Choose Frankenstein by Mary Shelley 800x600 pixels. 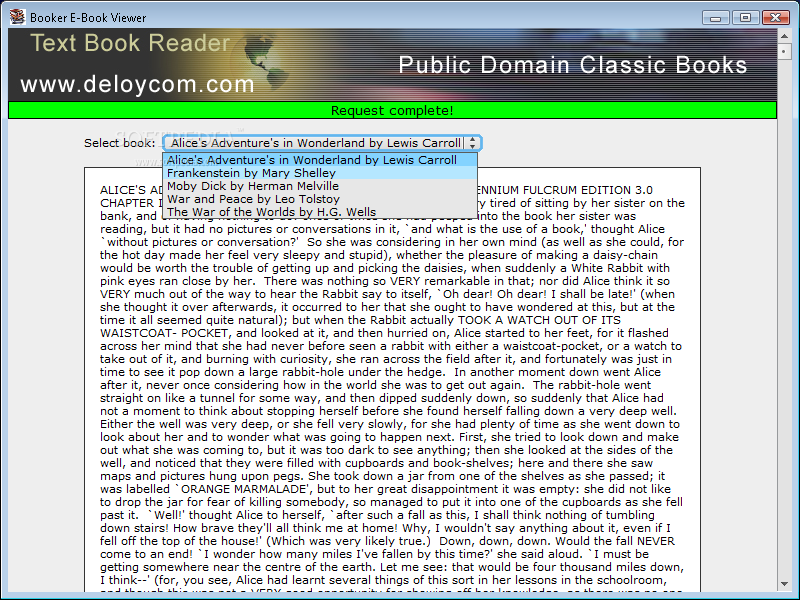tap(320, 173)
